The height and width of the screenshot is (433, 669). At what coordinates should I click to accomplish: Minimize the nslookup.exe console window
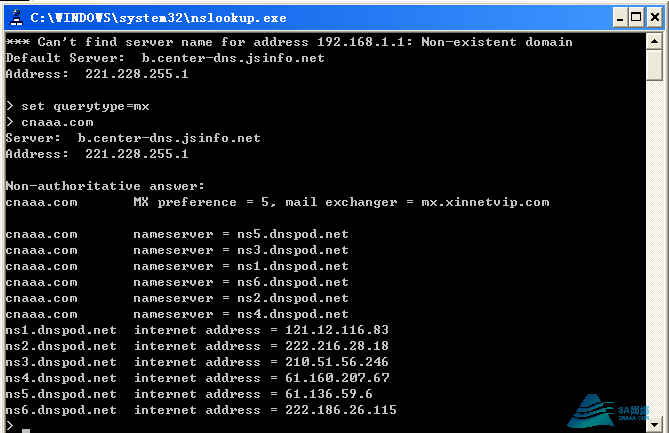click(620, 17)
